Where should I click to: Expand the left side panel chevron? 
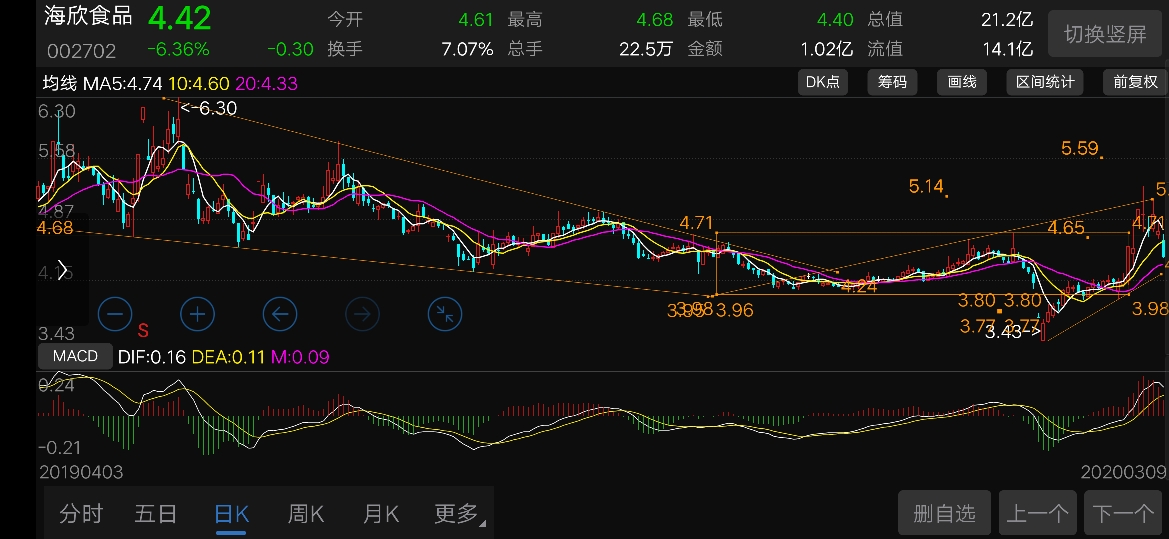click(63, 270)
